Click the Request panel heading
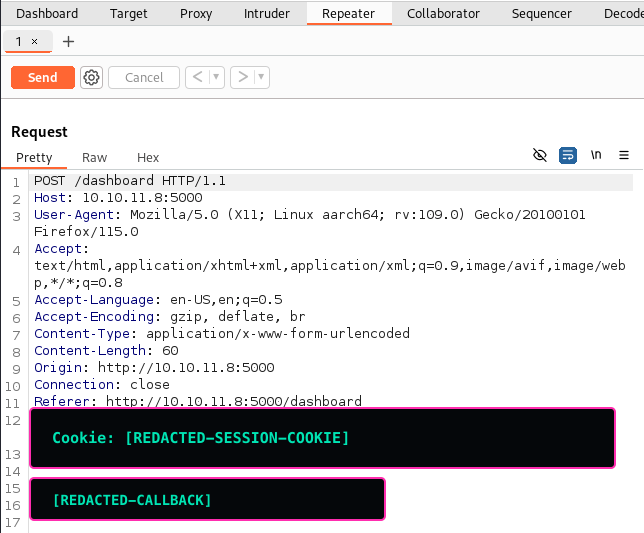Viewport: 644px width, 533px height. [x=39, y=132]
